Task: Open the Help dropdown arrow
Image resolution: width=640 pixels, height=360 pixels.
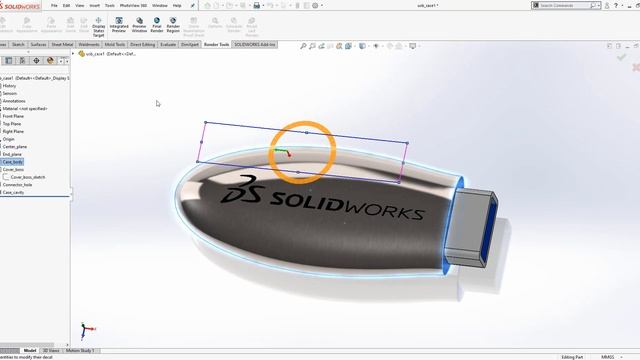Action: point(621,6)
